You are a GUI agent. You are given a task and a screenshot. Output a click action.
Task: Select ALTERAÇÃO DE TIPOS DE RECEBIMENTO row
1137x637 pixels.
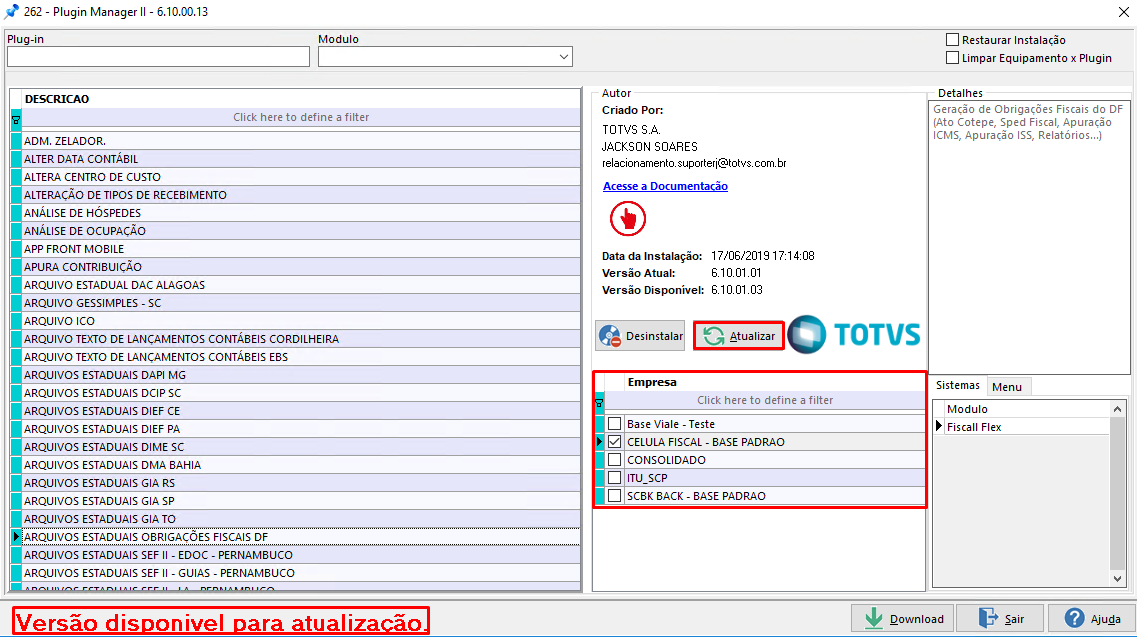pyautogui.click(x=301, y=195)
